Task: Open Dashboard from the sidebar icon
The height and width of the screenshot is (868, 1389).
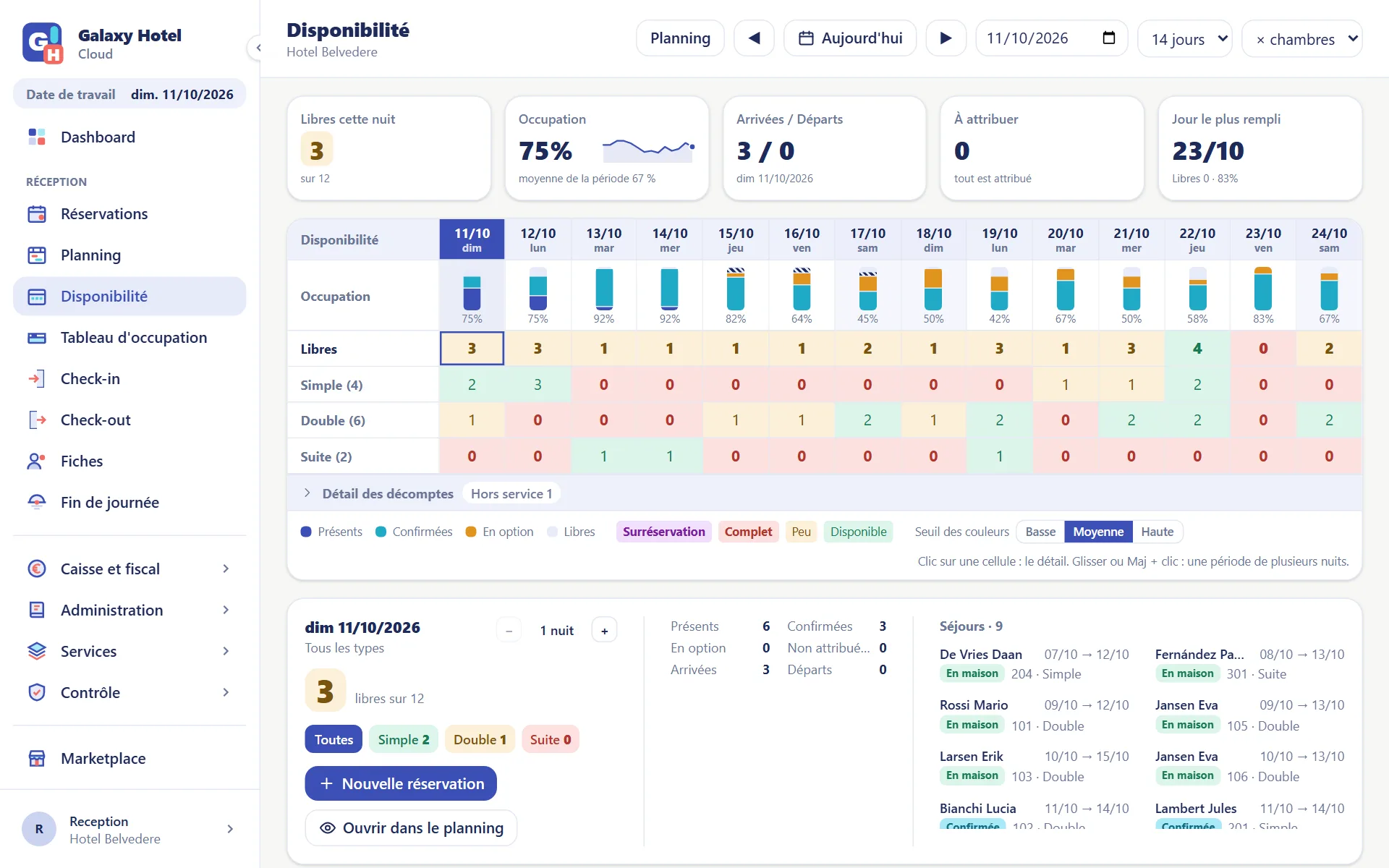Action: coord(37,137)
